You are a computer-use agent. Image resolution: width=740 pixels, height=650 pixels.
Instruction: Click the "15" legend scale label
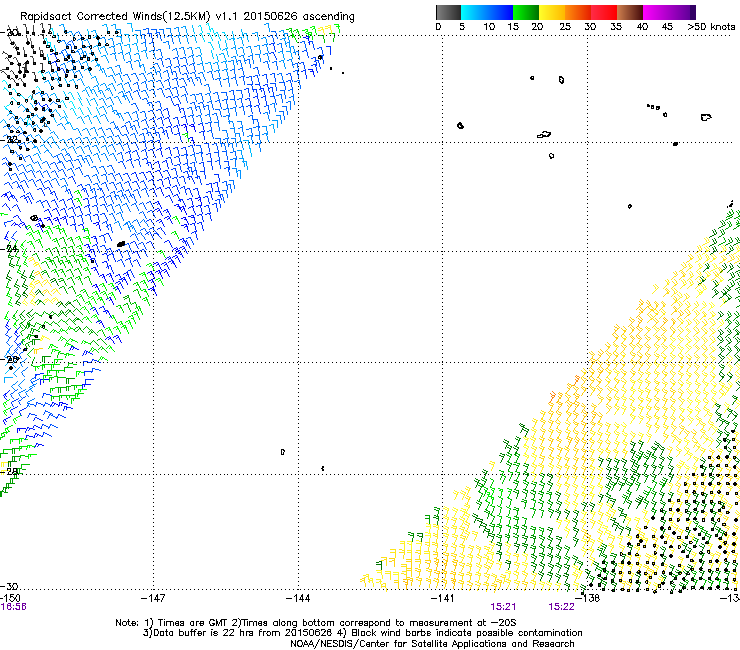pos(513,27)
